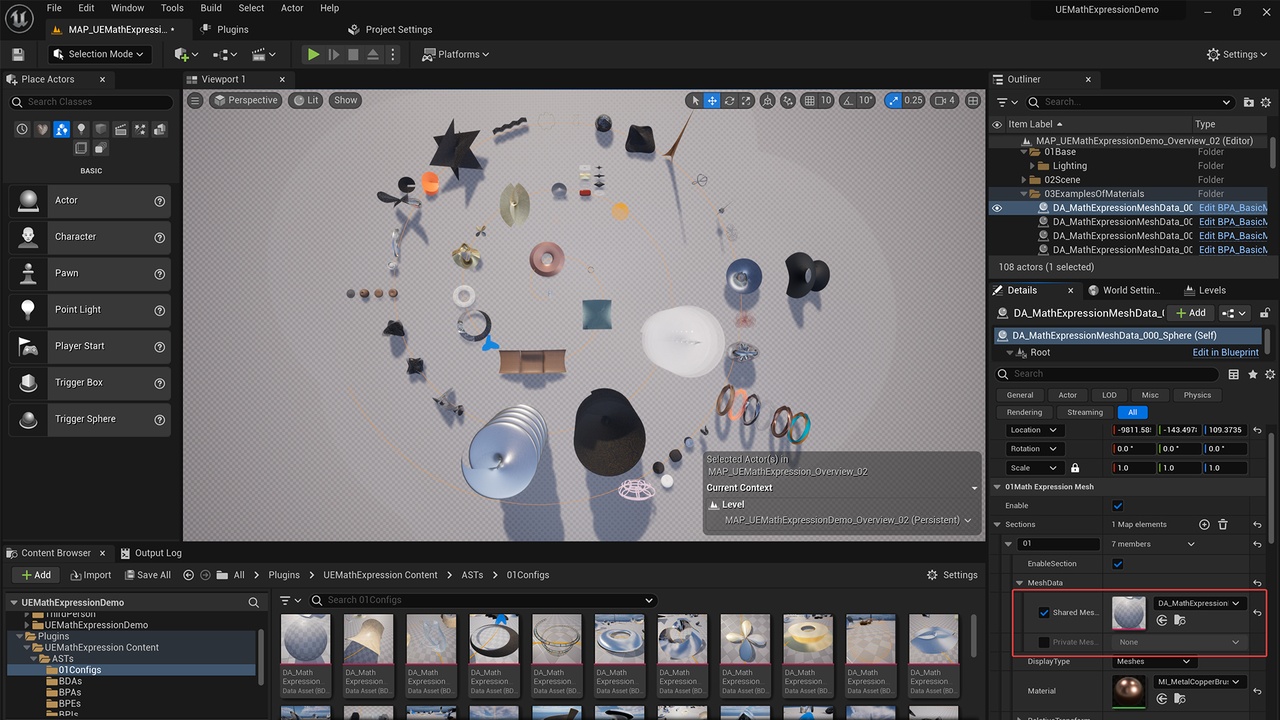Filter Details by Rendering category
The image size is (1280, 720).
click(x=1024, y=412)
